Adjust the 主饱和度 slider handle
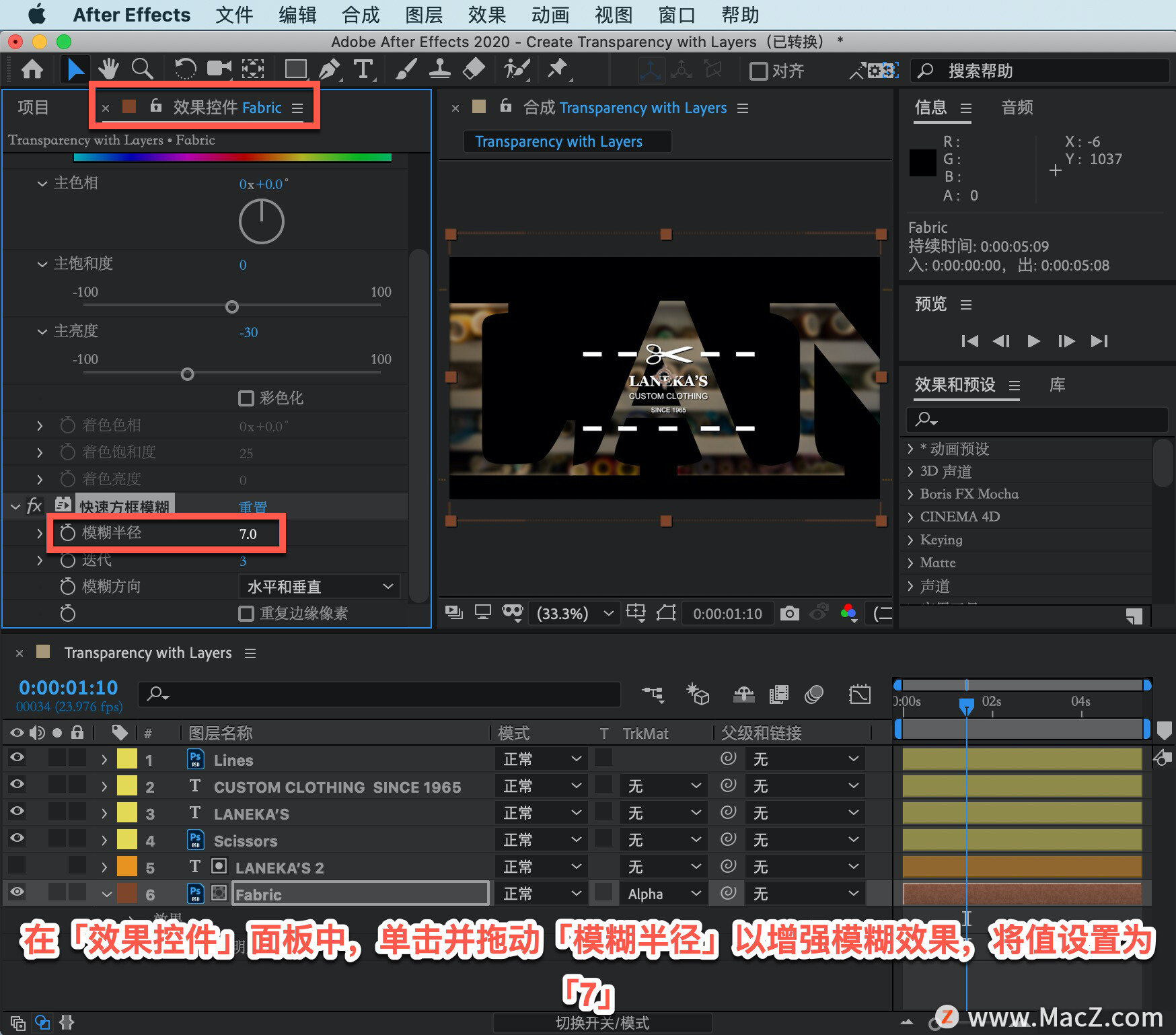The width and height of the screenshot is (1176, 1035). [232, 307]
